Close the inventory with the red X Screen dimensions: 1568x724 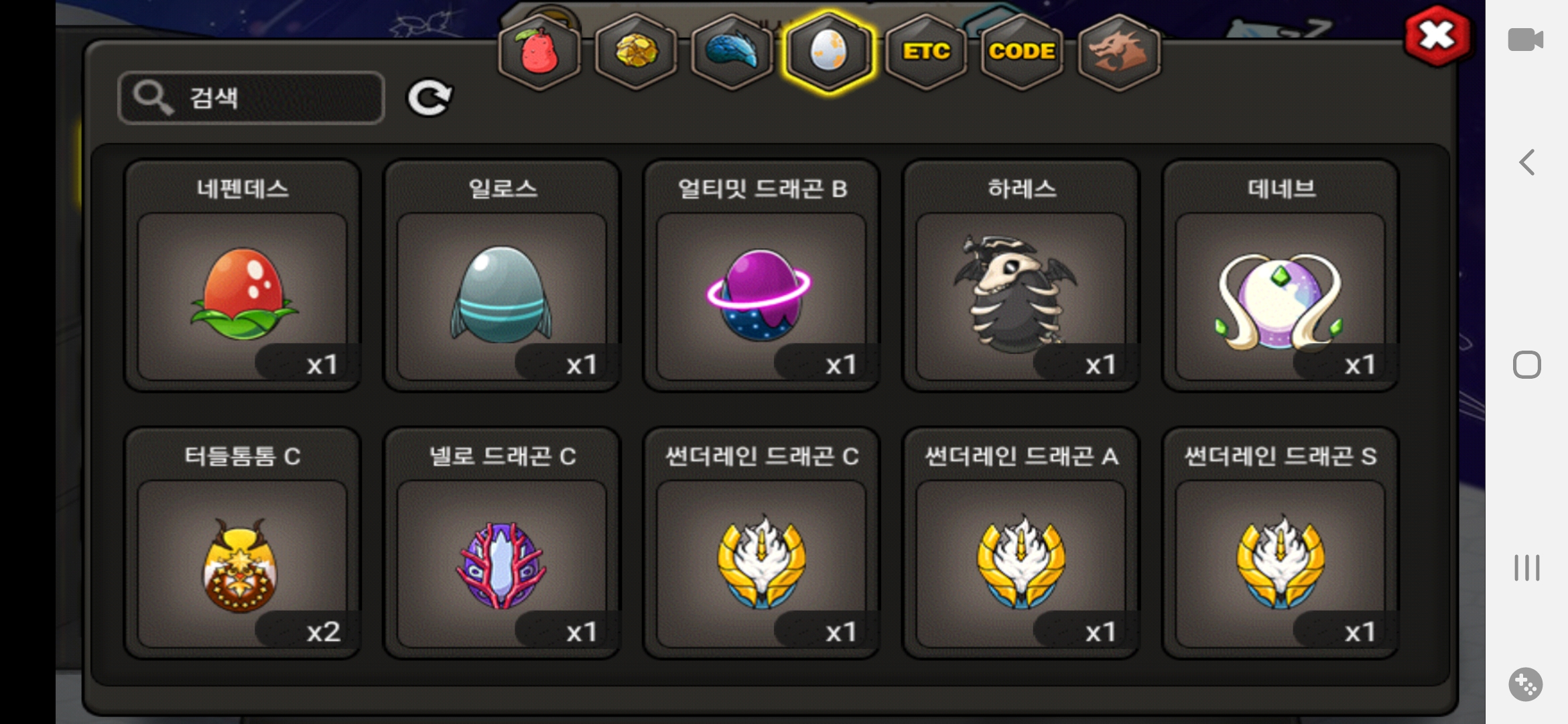(1437, 36)
